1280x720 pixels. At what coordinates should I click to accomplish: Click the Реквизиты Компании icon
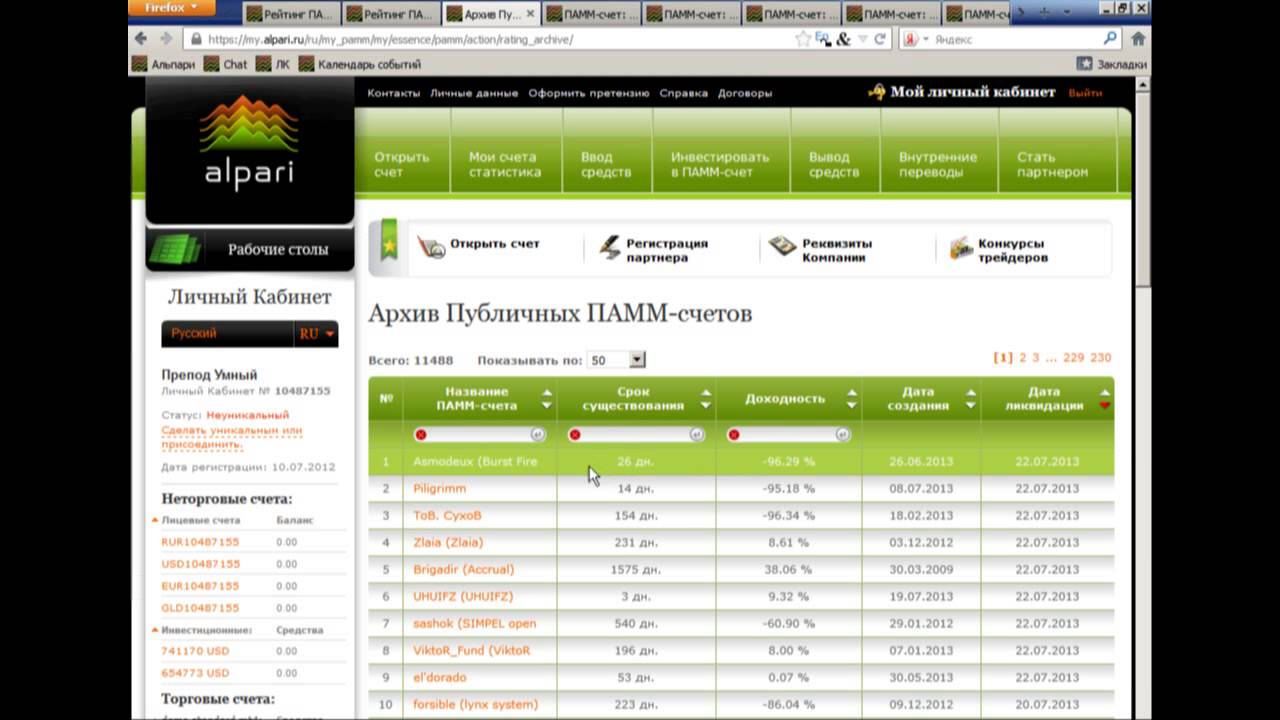point(783,246)
